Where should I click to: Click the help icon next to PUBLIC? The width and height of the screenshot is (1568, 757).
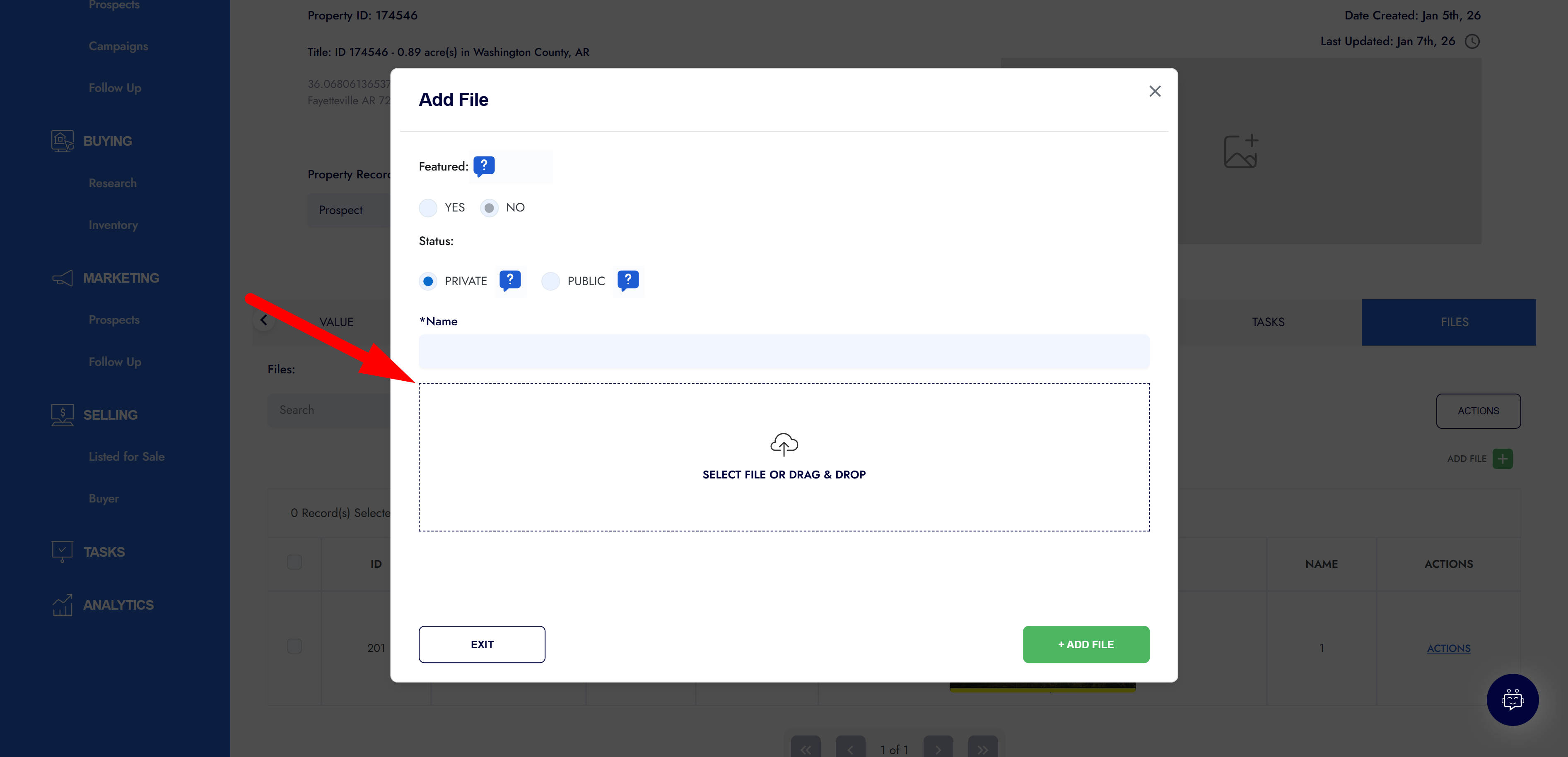coord(627,280)
